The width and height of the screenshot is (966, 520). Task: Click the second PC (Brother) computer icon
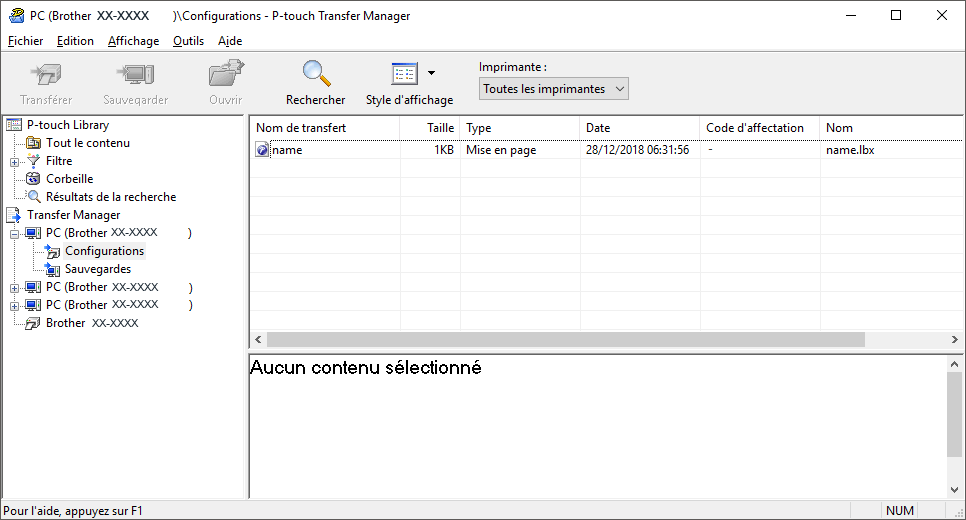(x=33, y=287)
